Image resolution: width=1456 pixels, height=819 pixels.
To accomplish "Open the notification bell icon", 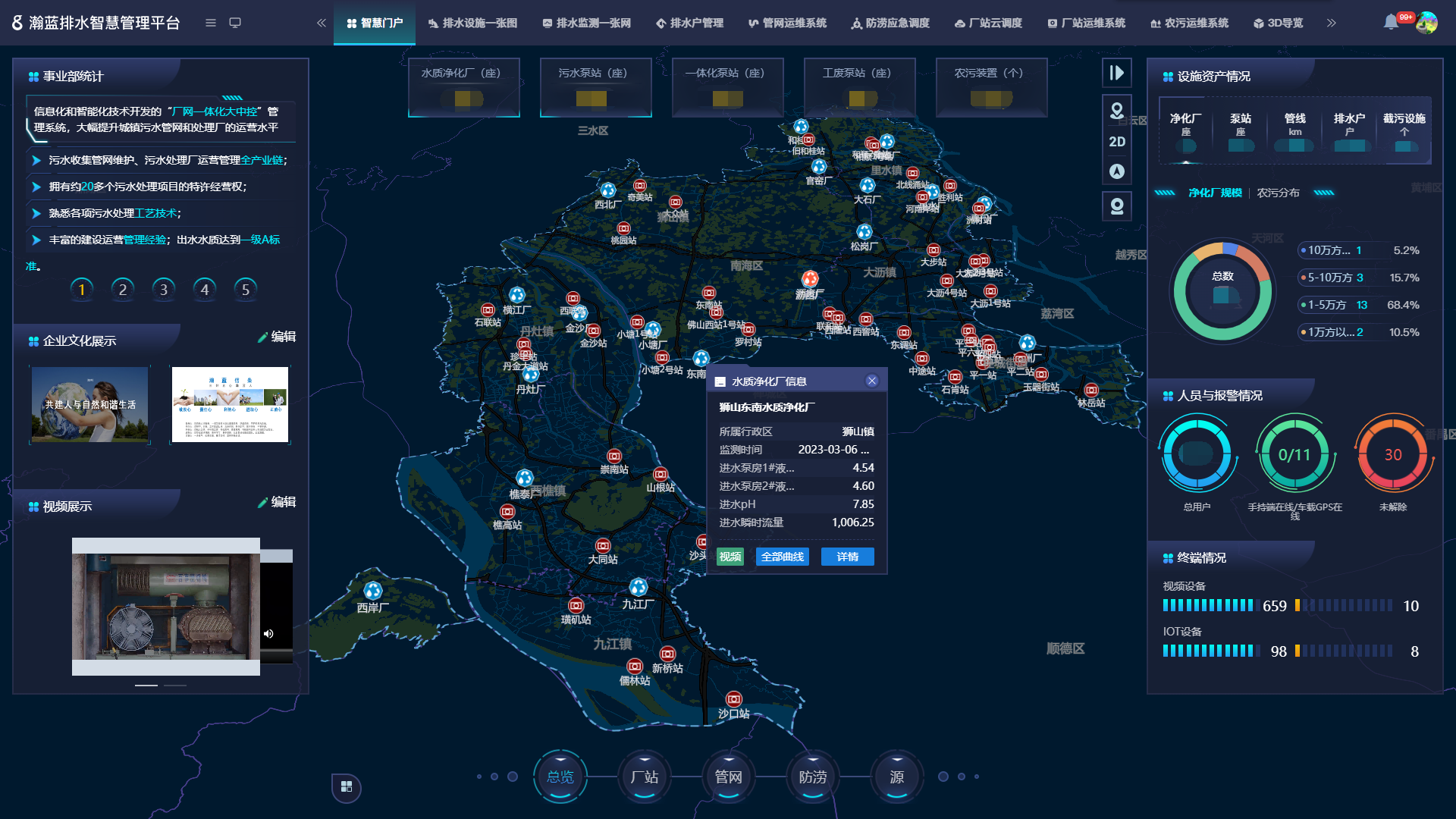I will point(1391,23).
